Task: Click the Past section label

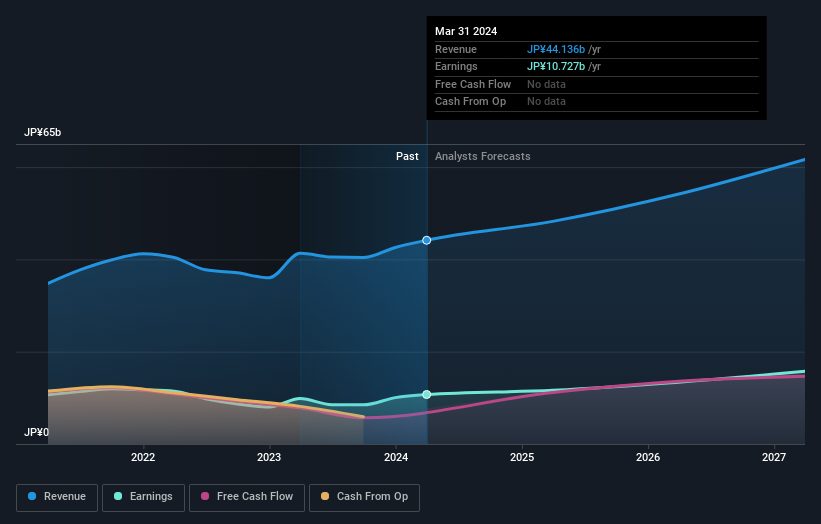Action: click(407, 156)
